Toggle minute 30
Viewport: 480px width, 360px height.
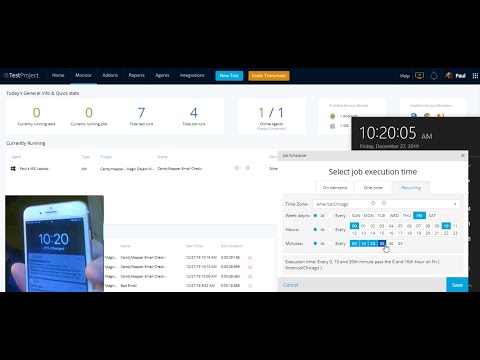(382, 243)
